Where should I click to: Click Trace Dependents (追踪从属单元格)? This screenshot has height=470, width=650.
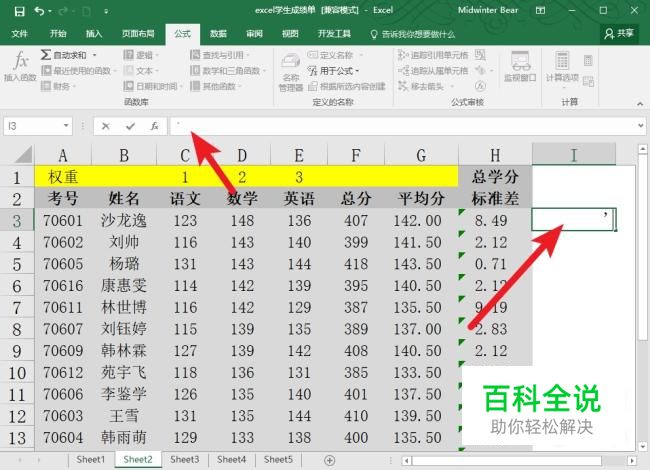[x=433, y=71]
